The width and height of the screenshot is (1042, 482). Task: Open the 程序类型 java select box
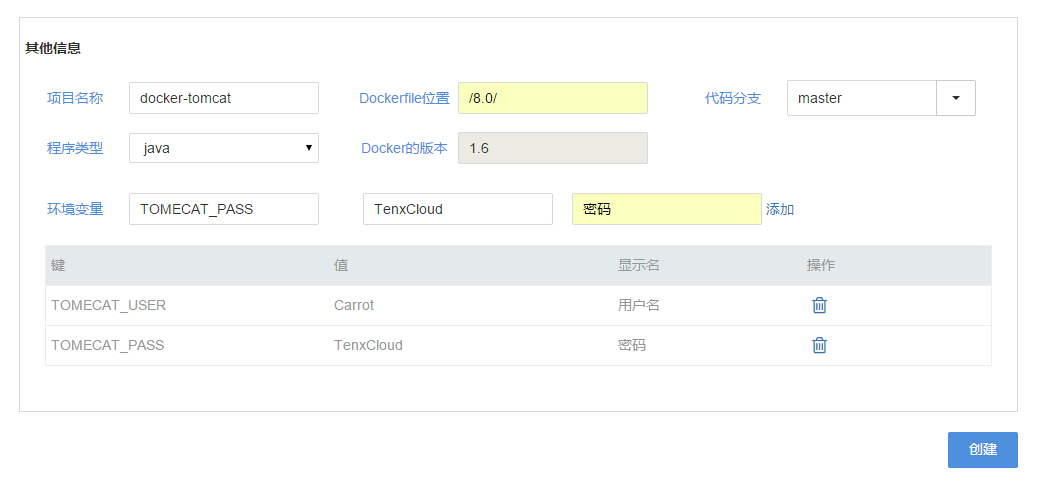coord(224,148)
